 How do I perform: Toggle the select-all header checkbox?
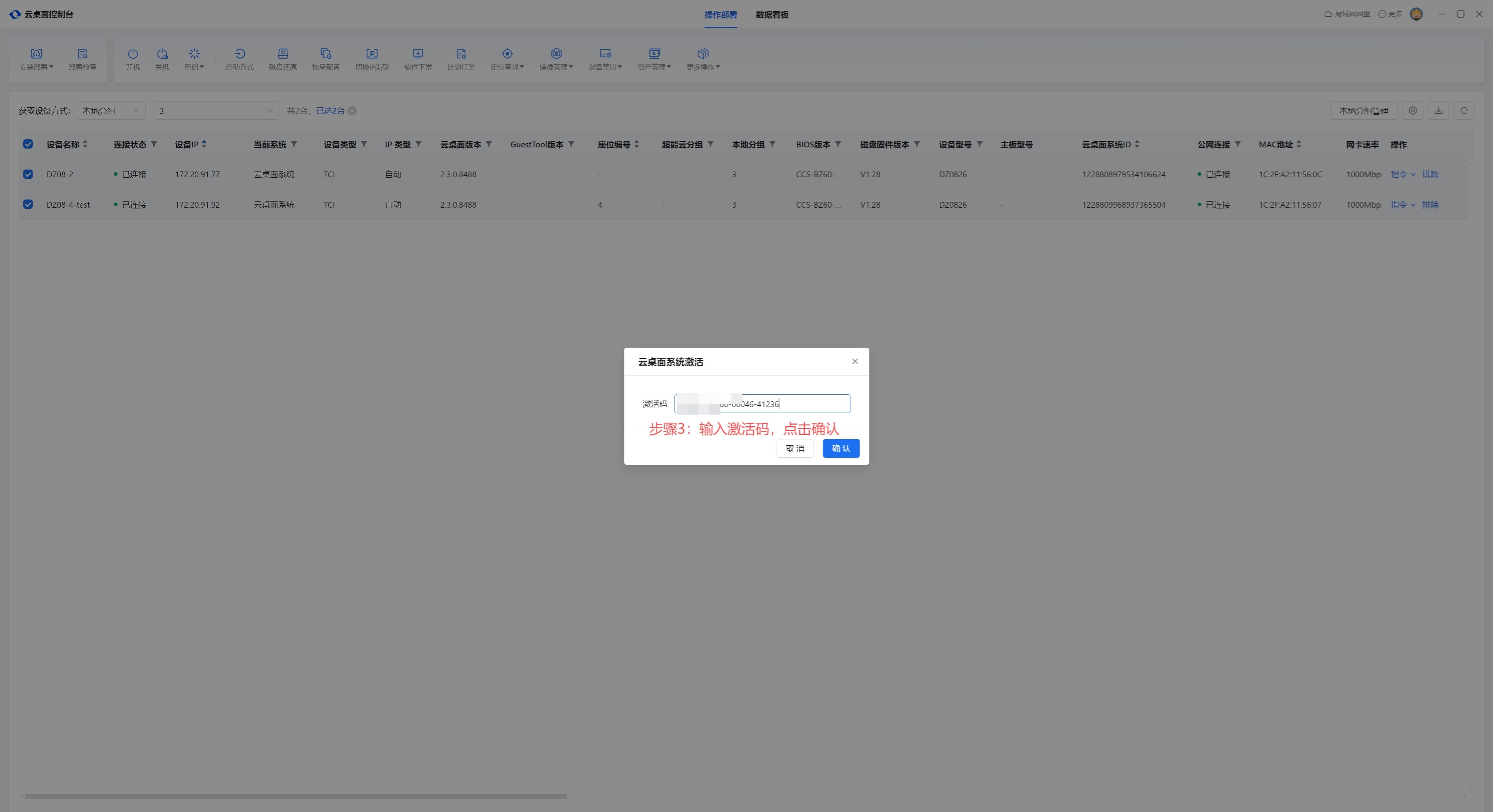[x=28, y=144]
